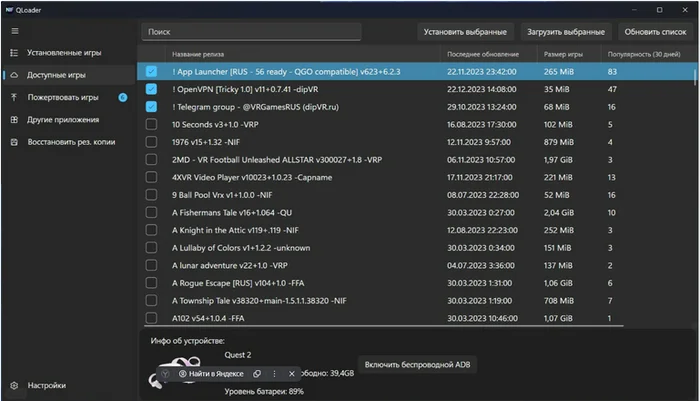Maximize the QLoader window

coord(659,10)
